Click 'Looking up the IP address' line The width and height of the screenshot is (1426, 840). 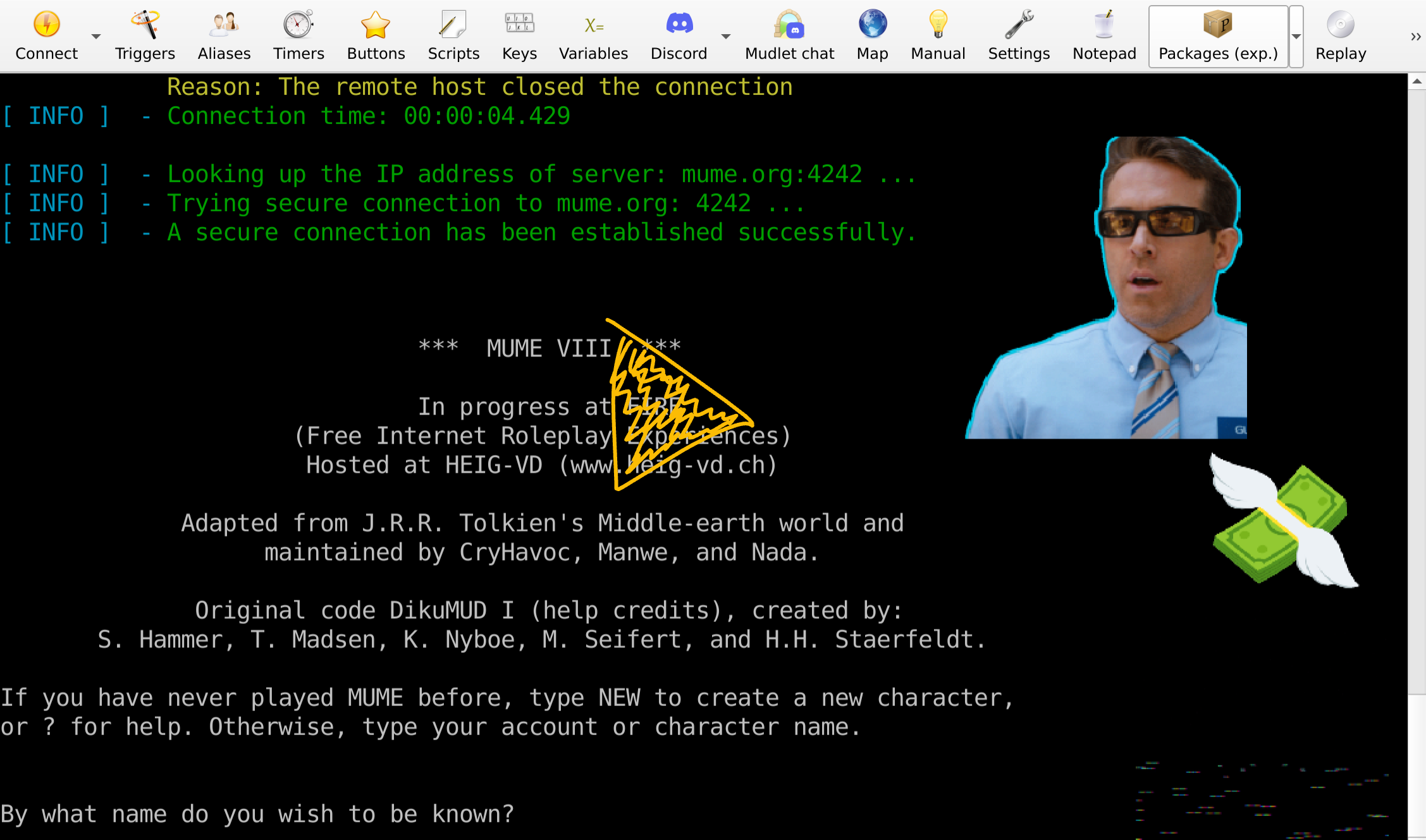[x=541, y=174]
